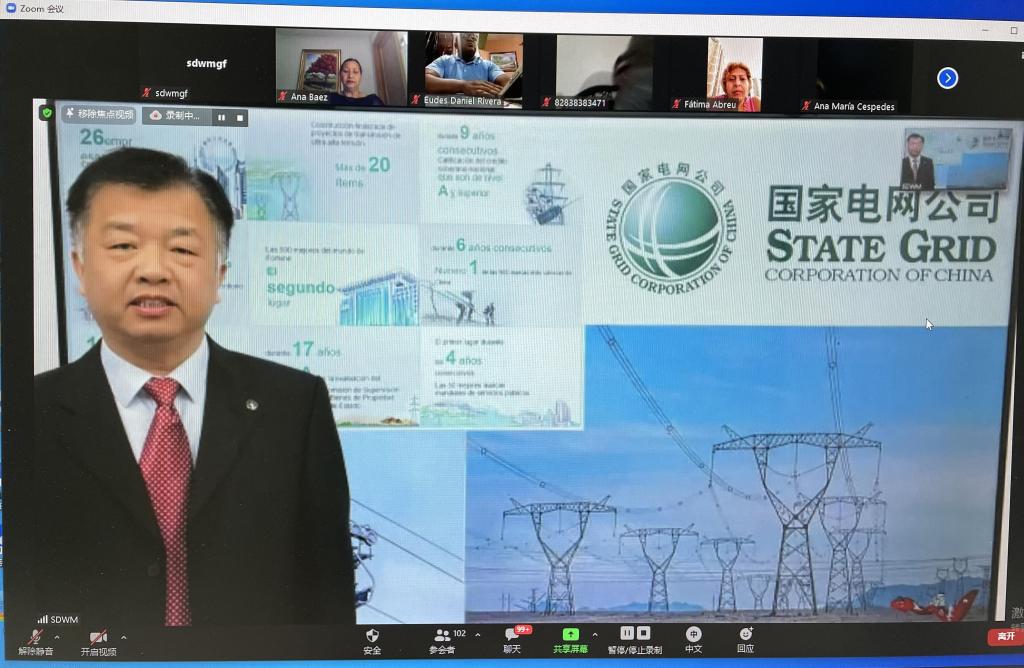
Task: Expand the audio options arrow beside microphone
Action: click(x=57, y=637)
